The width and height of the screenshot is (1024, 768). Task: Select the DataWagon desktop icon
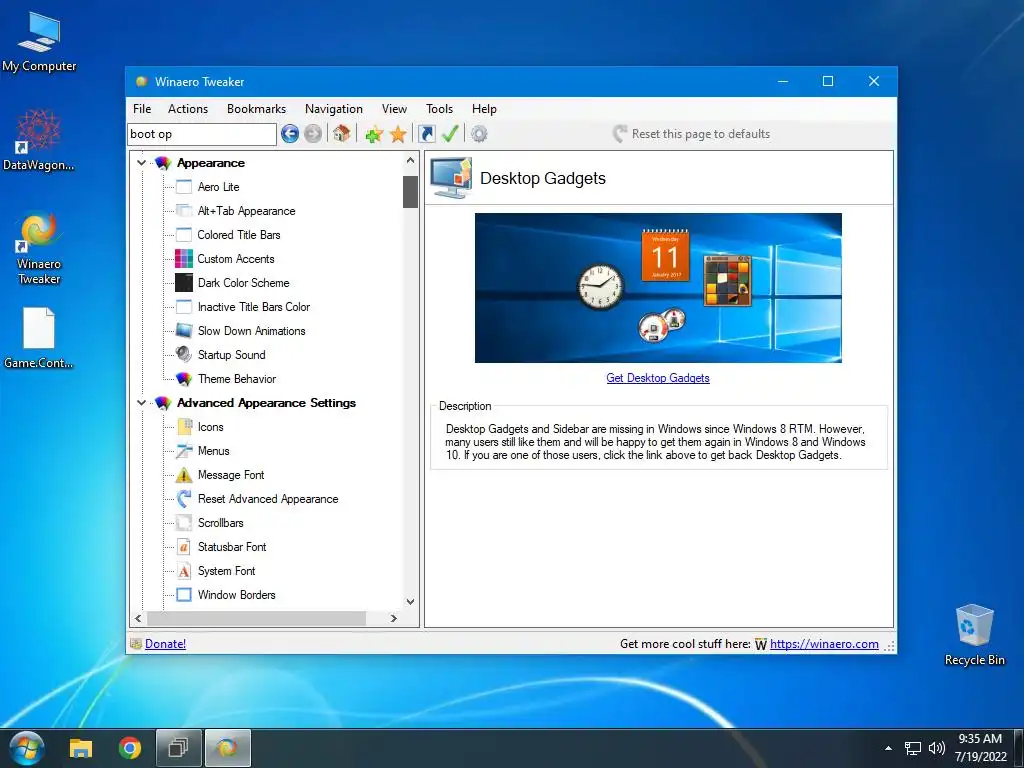tap(39, 140)
